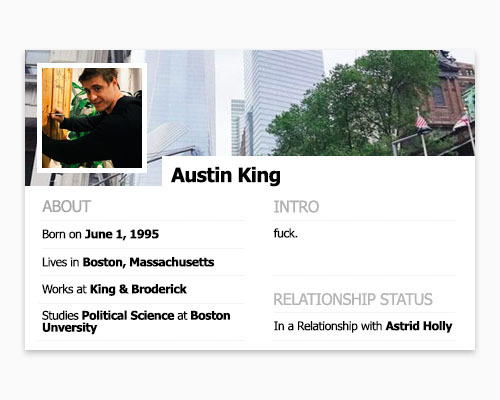Screen dimensions: 500x400
Task: Open the ABOUT section heading
Action: pyautogui.click(x=66, y=206)
